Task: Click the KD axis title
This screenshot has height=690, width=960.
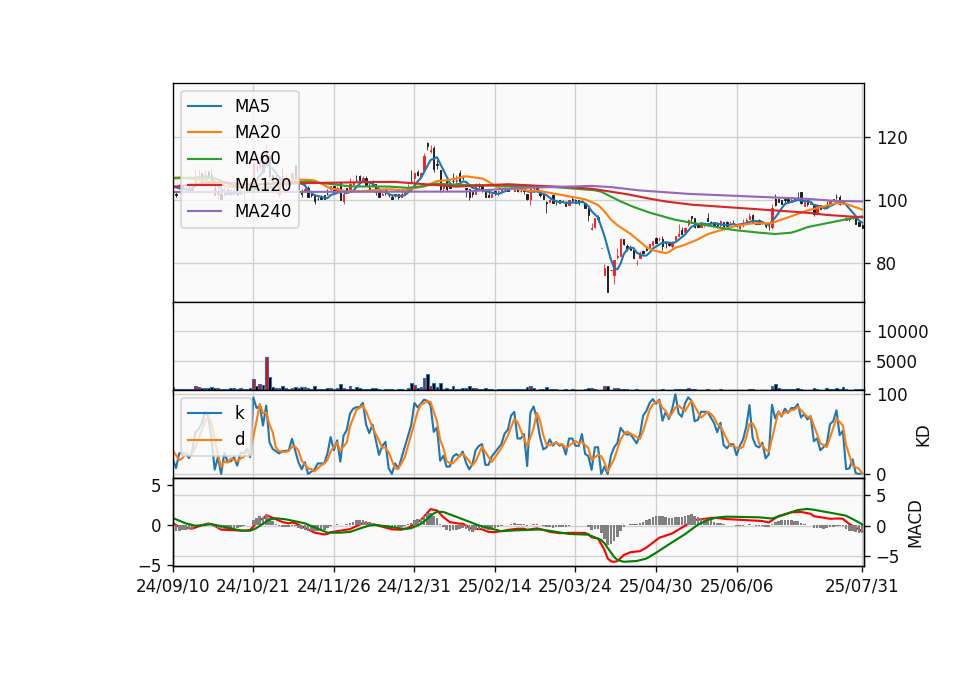Action: pyautogui.click(x=923, y=436)
